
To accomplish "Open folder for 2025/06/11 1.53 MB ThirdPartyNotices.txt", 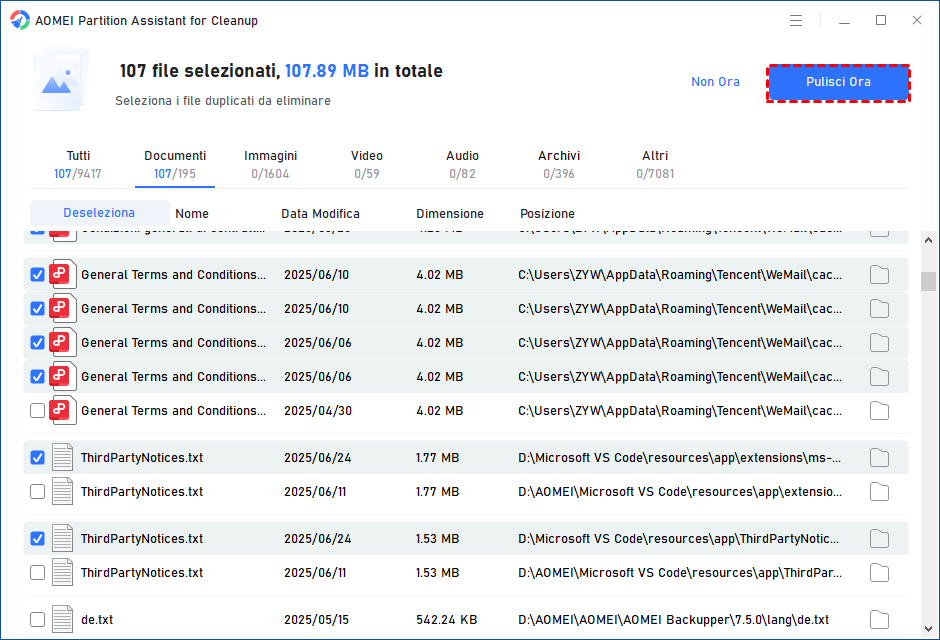I will pos(879,573).
